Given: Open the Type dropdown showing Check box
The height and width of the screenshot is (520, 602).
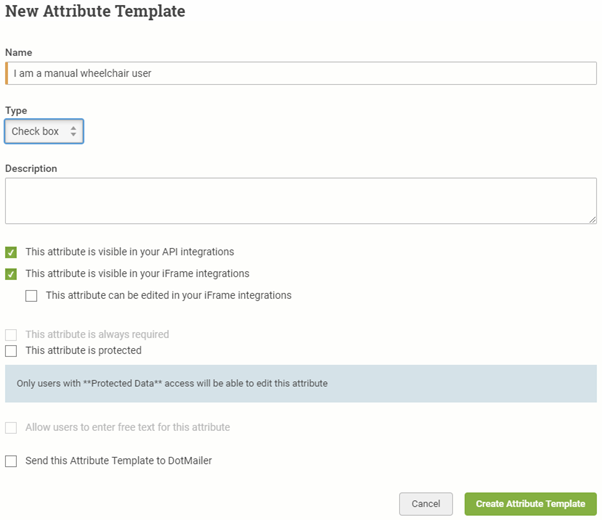Looking at the screenshot, I should (44, 131).
